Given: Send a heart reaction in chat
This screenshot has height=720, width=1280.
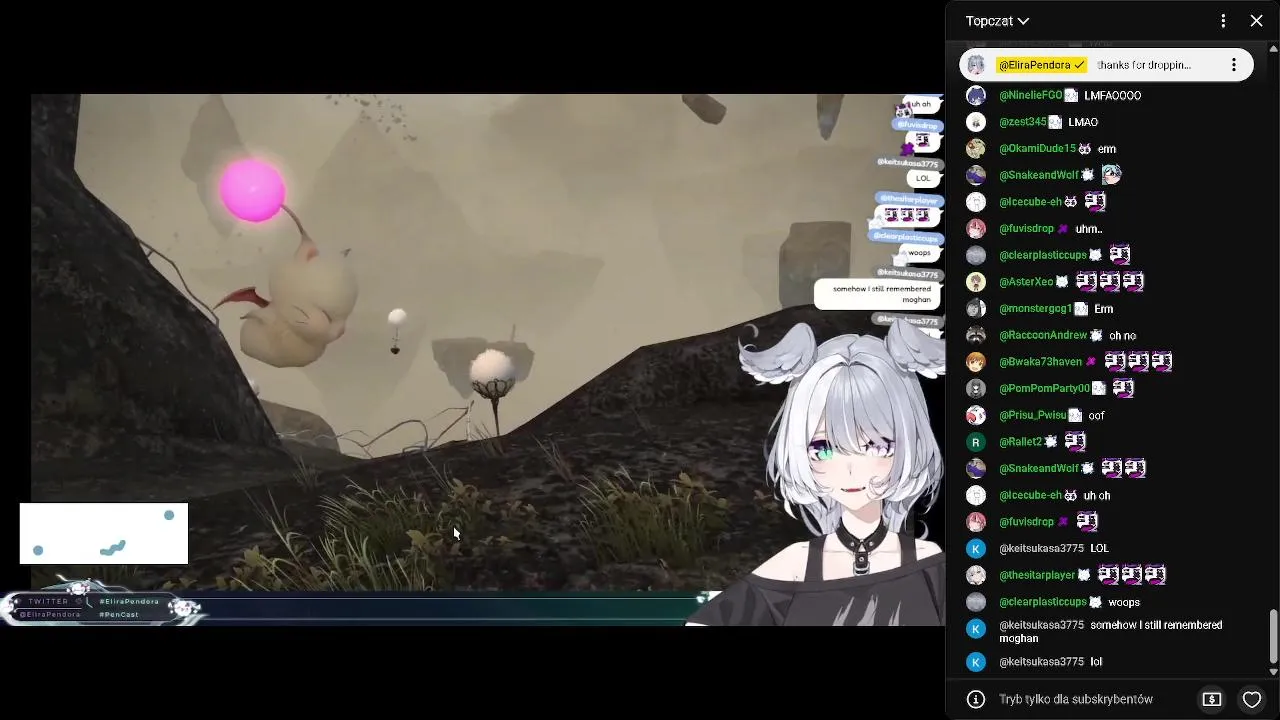Looking at the screenshot, I should pyautogui.click(x=1252, y=699).
